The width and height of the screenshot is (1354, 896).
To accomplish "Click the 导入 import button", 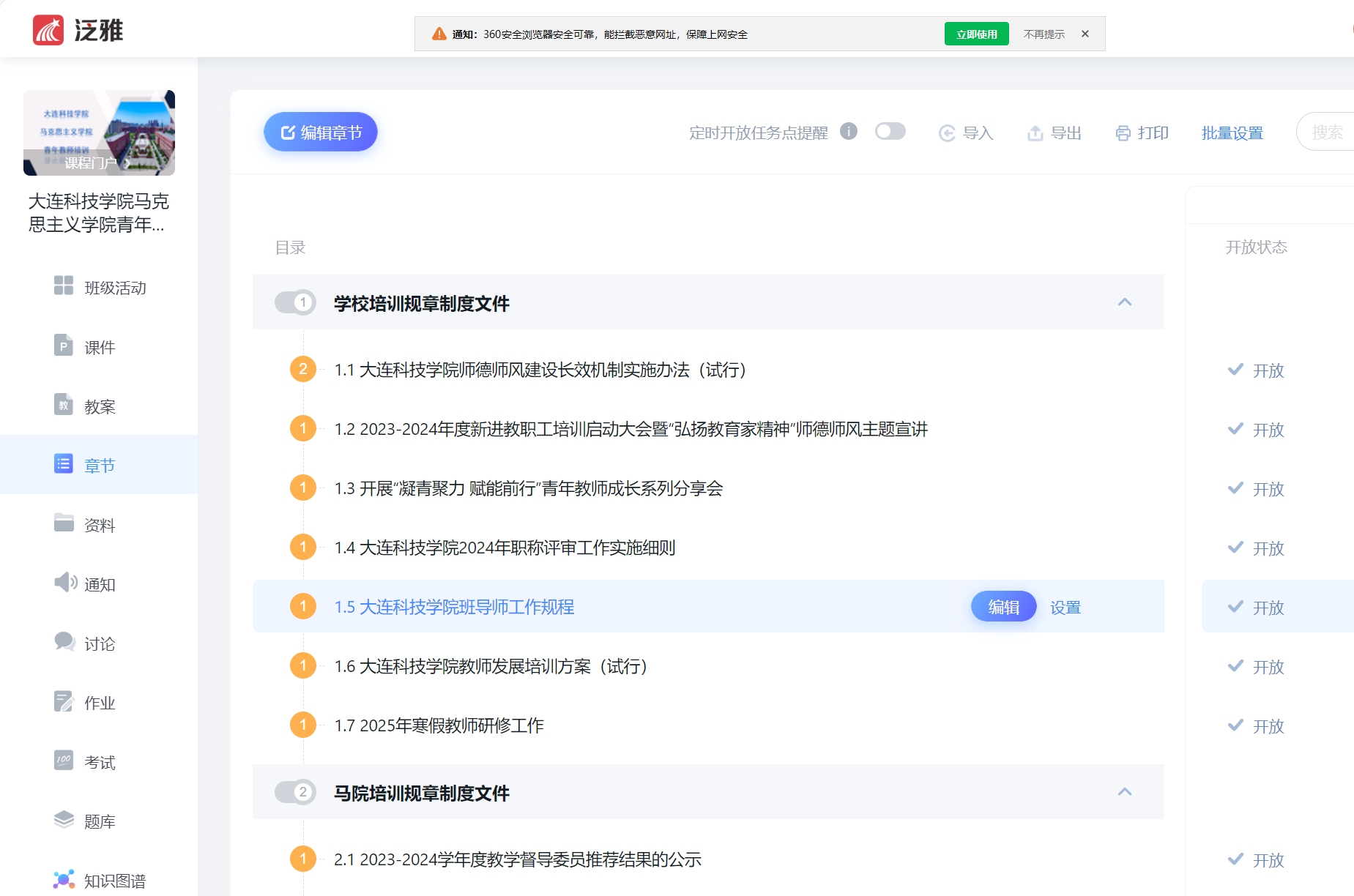I will (966, 132).
